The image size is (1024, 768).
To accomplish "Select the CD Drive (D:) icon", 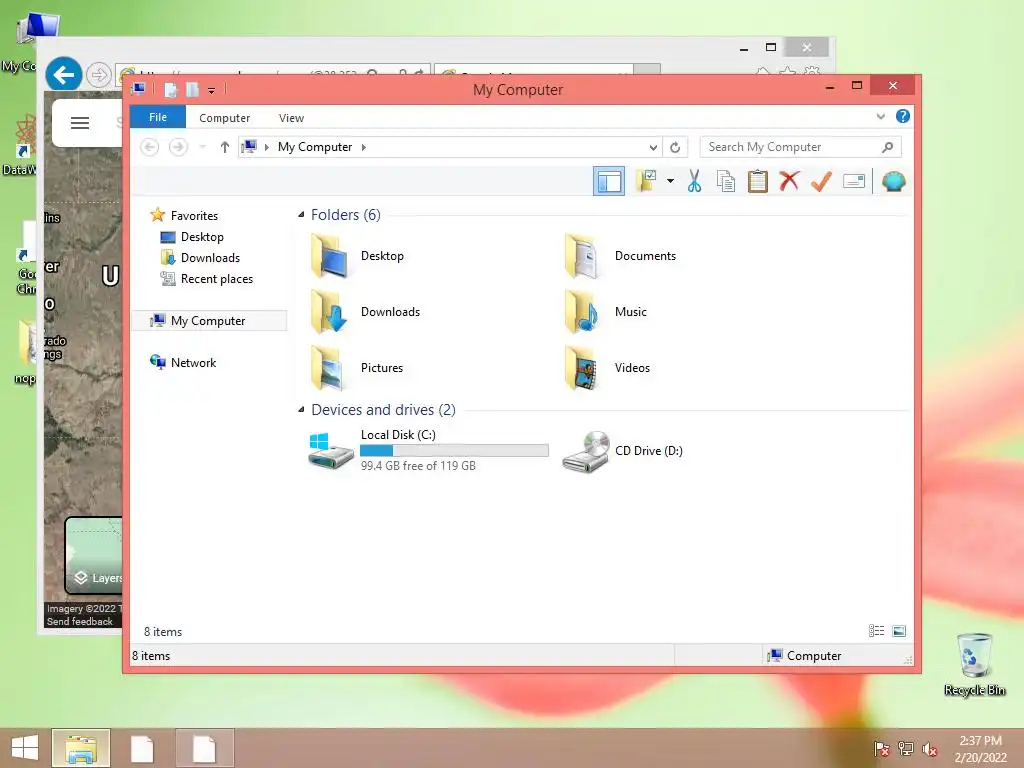I will pyautogui.click(x=586, y=451).
